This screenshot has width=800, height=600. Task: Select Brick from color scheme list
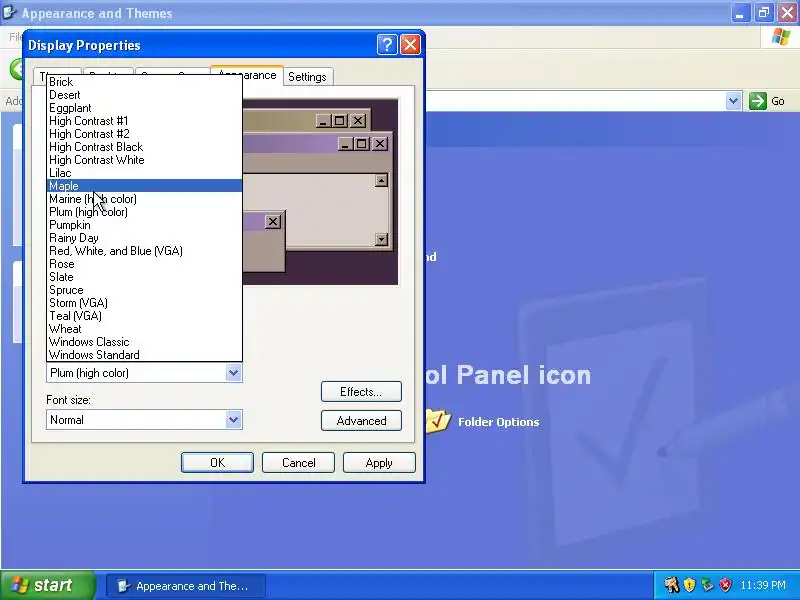pos(144,82)
